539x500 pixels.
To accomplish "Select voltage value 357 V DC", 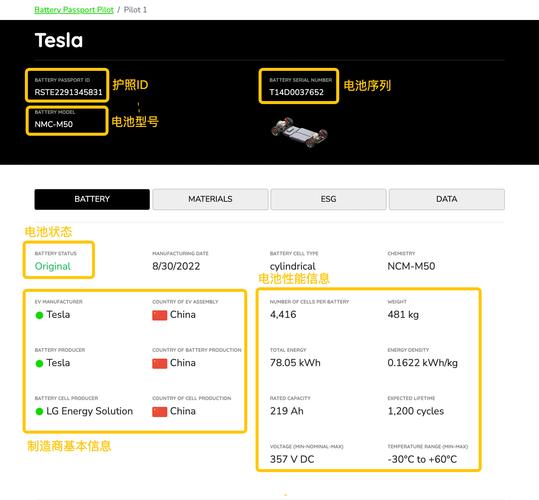I will click(292, 459).
